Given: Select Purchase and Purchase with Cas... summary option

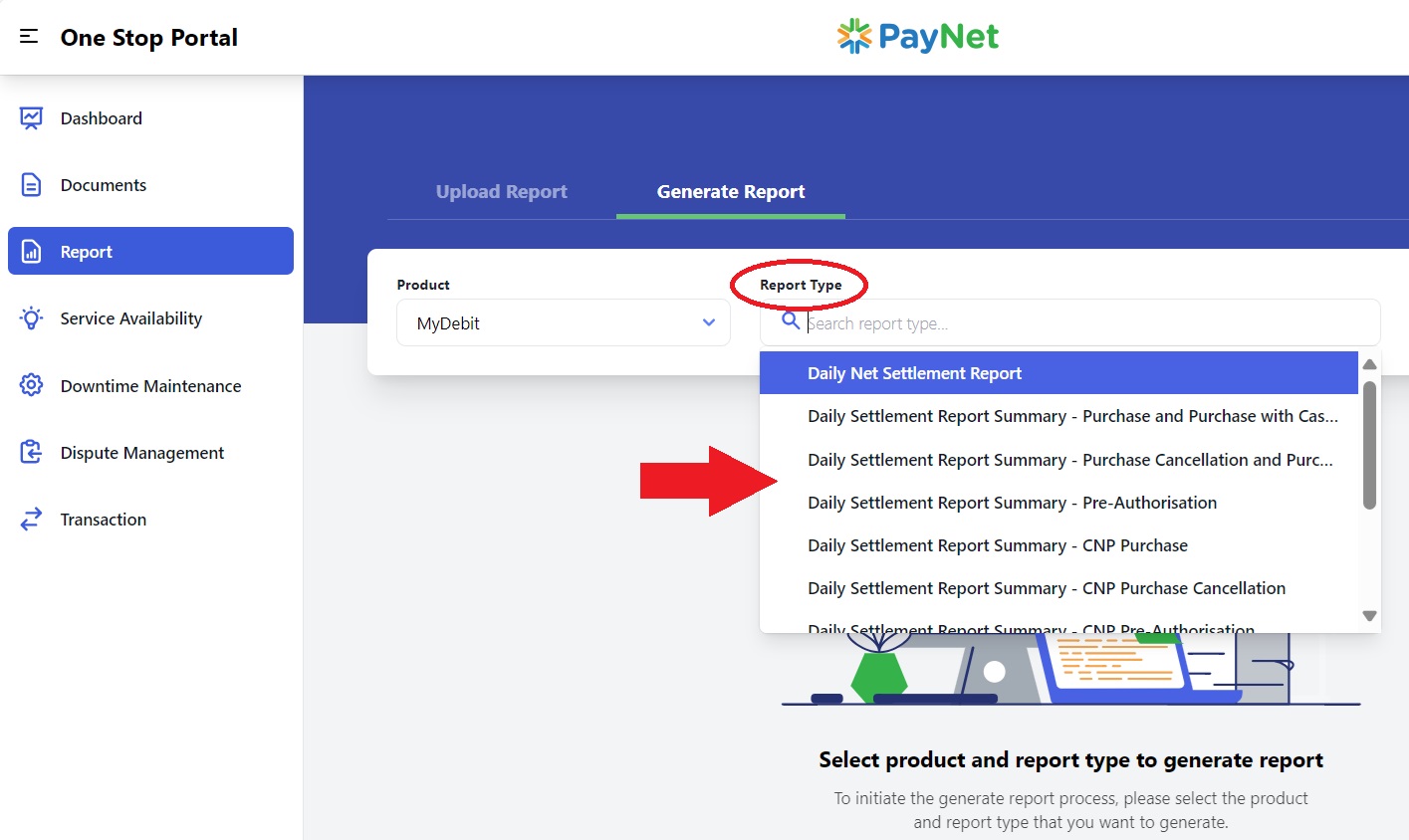Looking at the screenshot, I should click(x=1058, y=416).
